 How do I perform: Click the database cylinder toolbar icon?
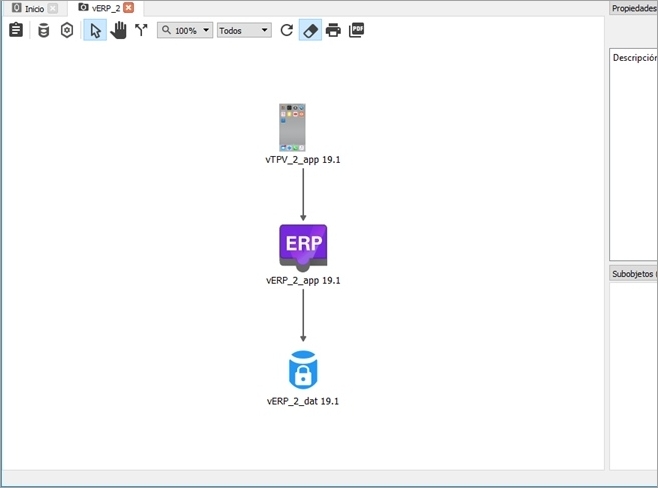42,30
